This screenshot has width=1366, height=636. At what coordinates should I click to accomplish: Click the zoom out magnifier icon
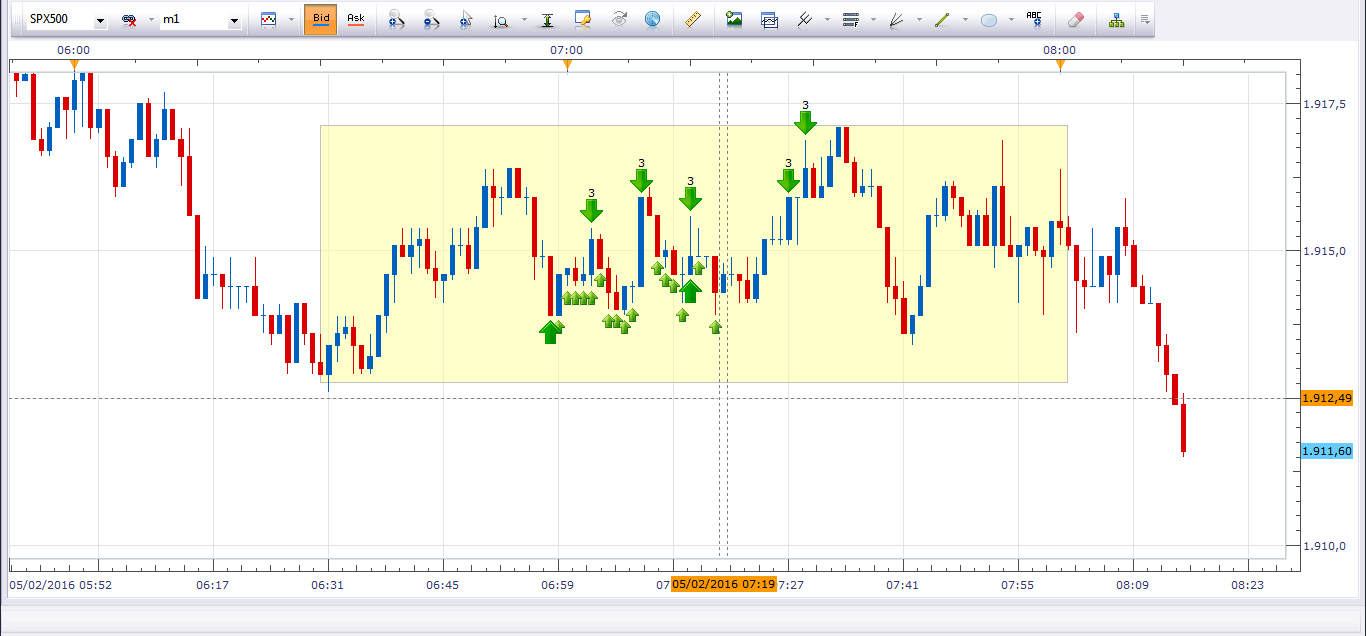[431, 19]
